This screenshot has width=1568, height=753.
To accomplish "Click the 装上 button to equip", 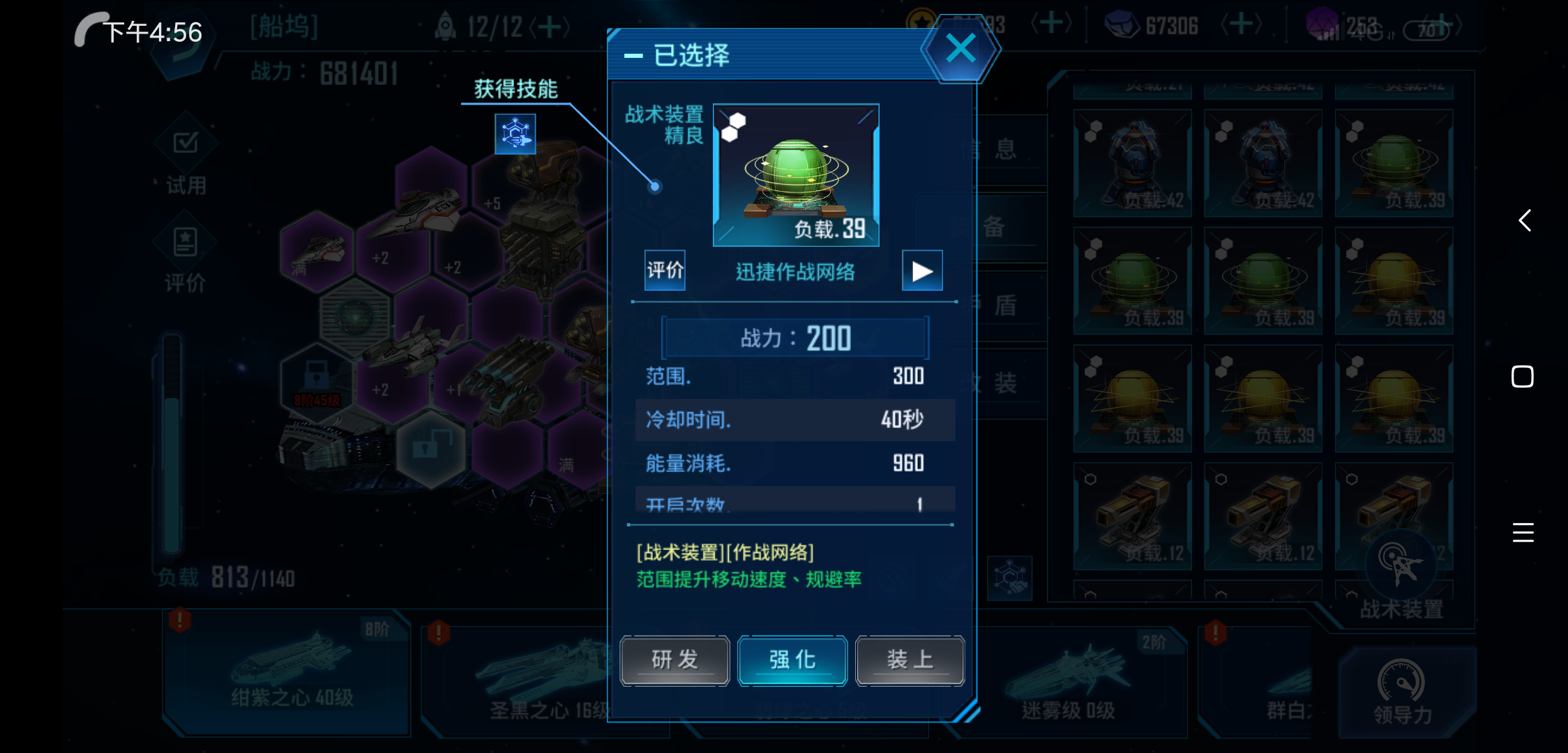I will [x=910, y=660].
